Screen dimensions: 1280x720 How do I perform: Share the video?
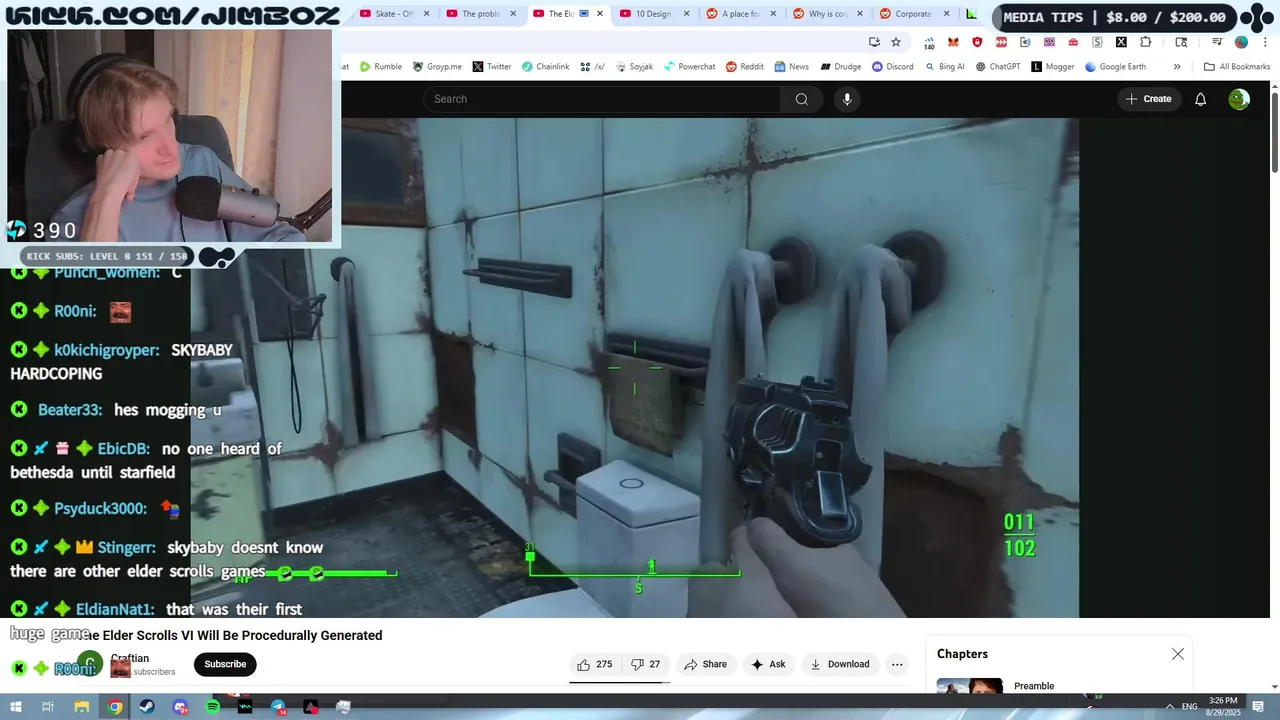coord(705,664)
